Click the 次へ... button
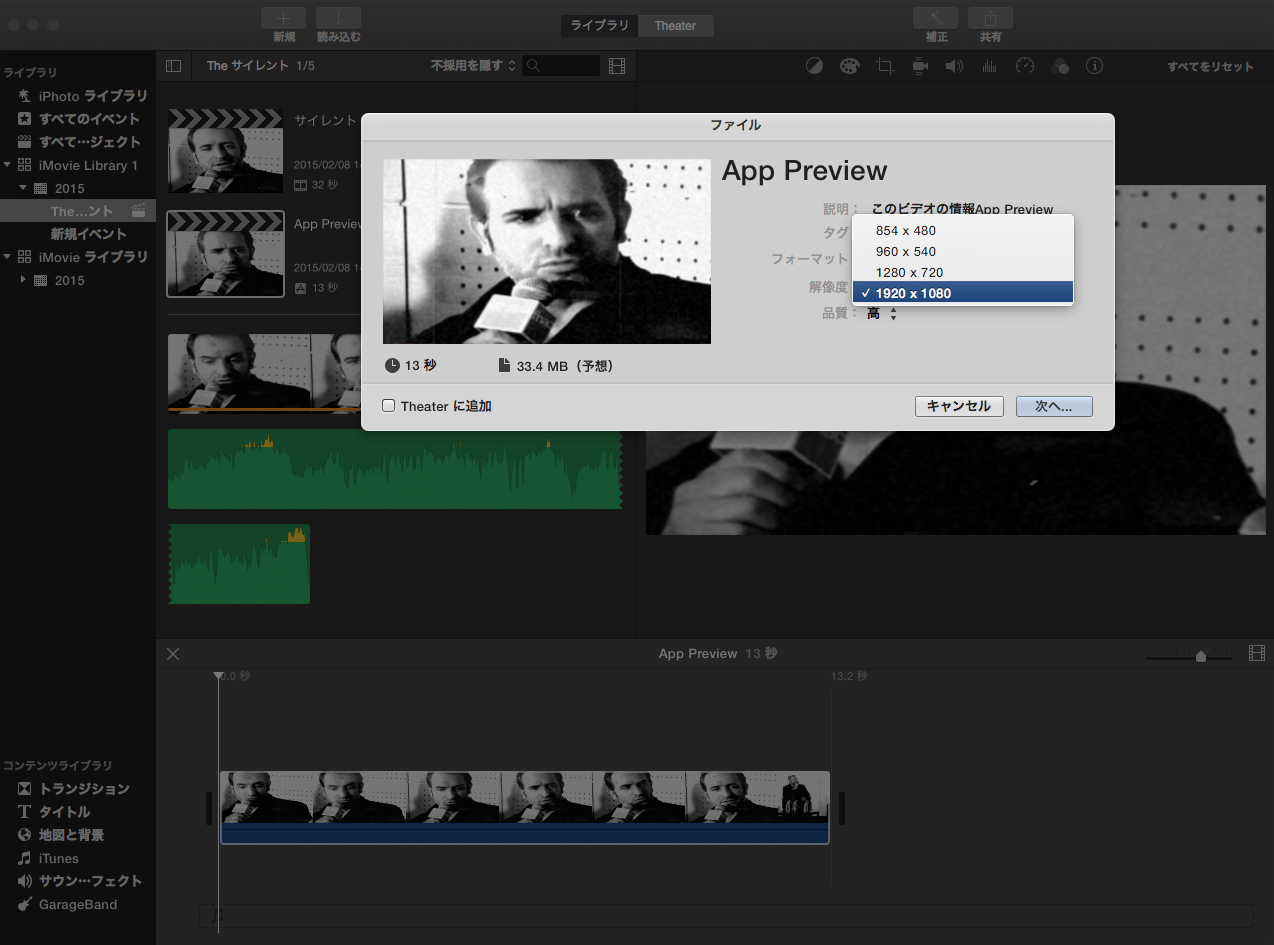The image size is (1274, 945). pos(1053,406)
